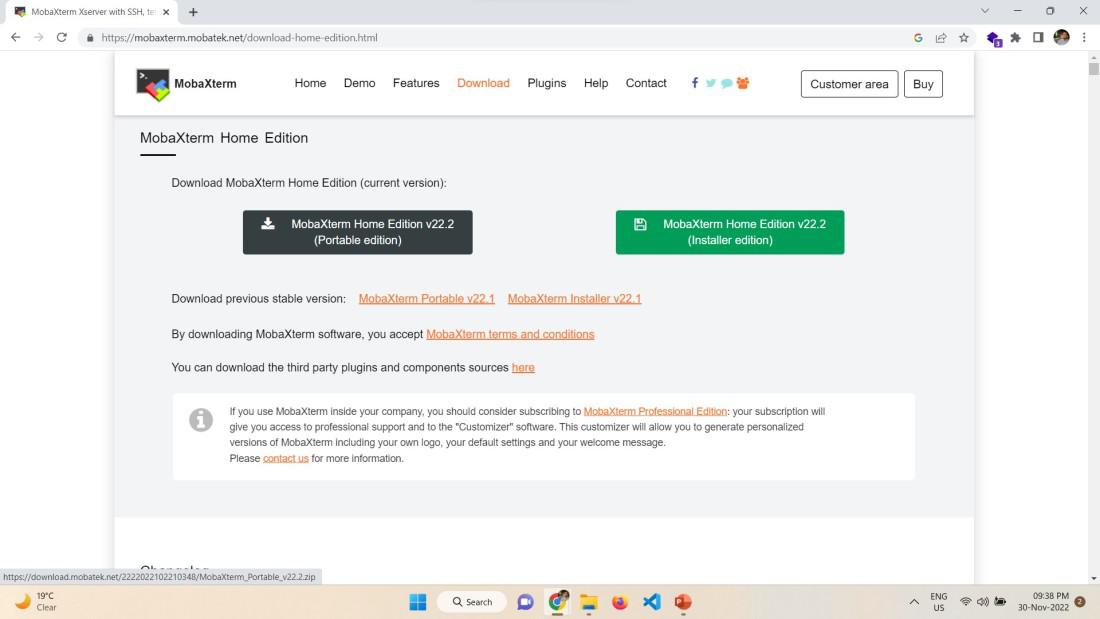Open Windows Start menu

tap(418, 602)
